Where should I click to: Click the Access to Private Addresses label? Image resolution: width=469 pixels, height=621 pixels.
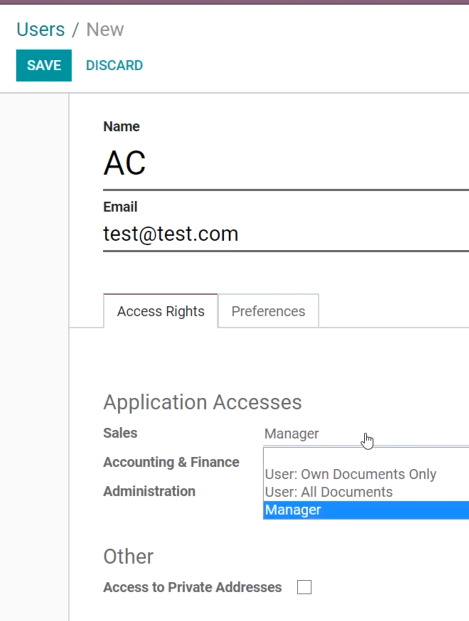(x=193, y=587)
